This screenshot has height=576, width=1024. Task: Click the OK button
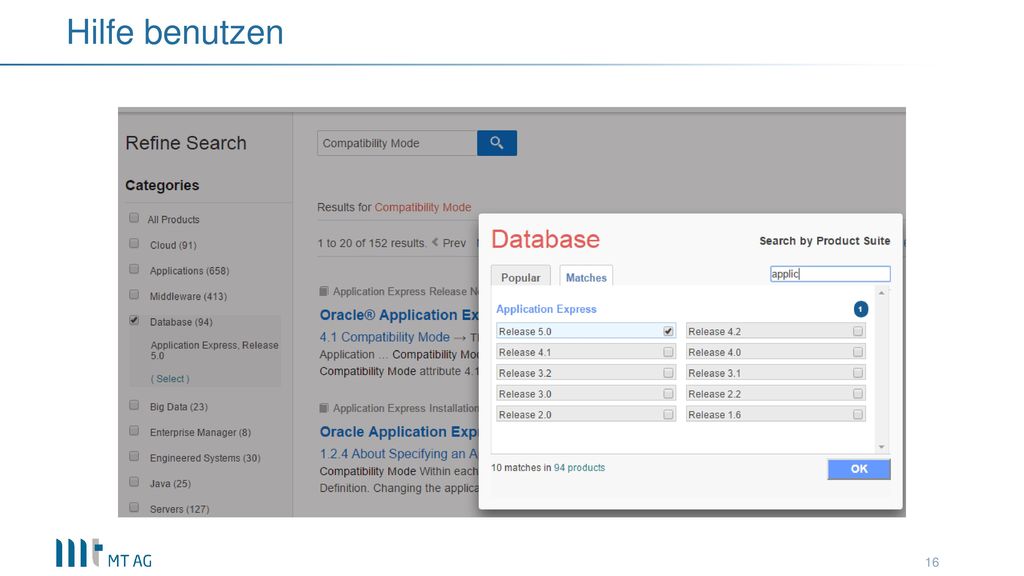(x=859, y=469)
